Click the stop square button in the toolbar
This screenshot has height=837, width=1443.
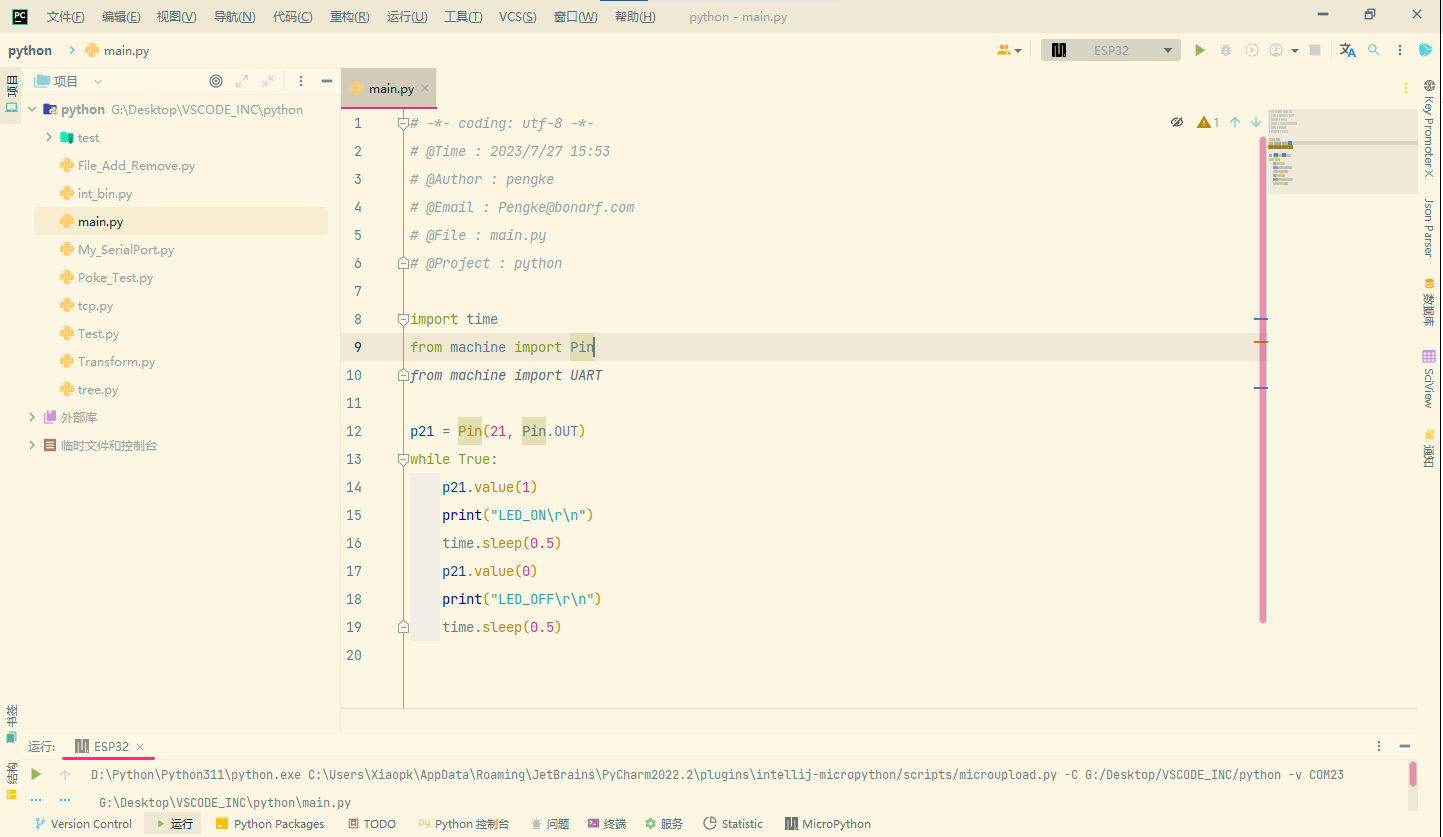pos(1316,50)
